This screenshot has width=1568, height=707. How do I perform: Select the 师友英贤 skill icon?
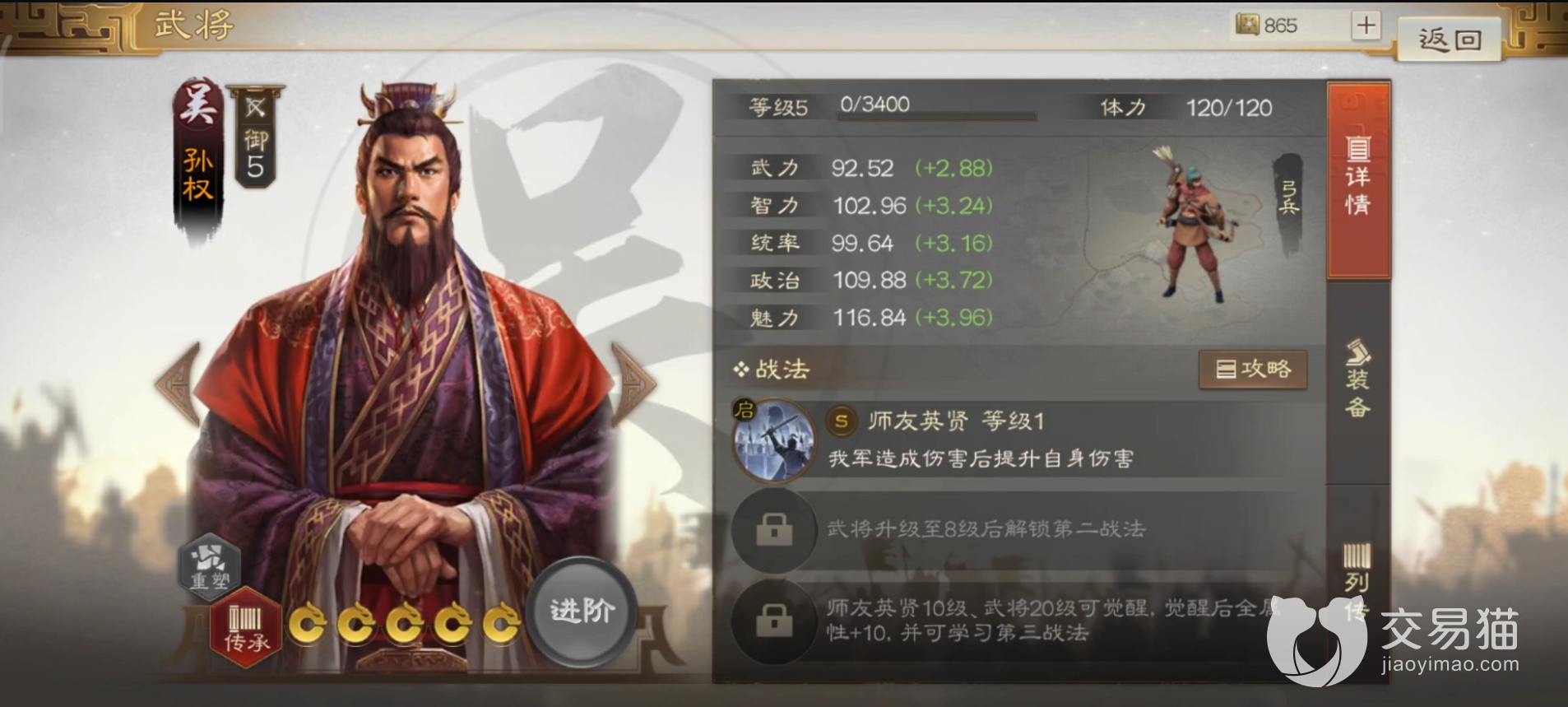coord(774,440)
